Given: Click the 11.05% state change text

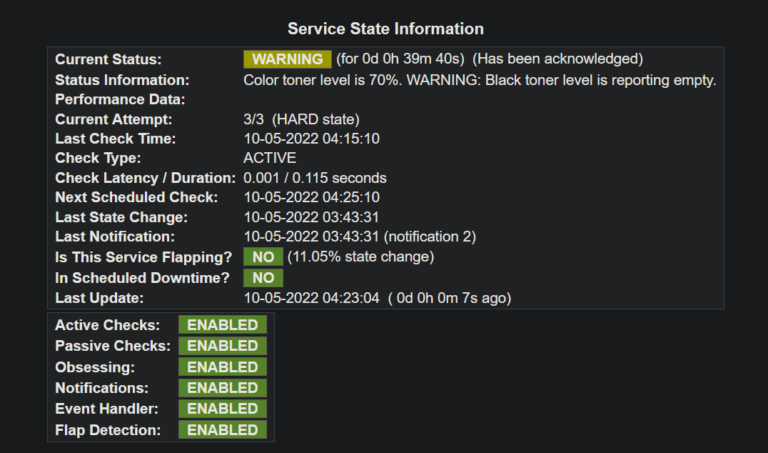Looking at the screenshot, I should pos(360,257).
